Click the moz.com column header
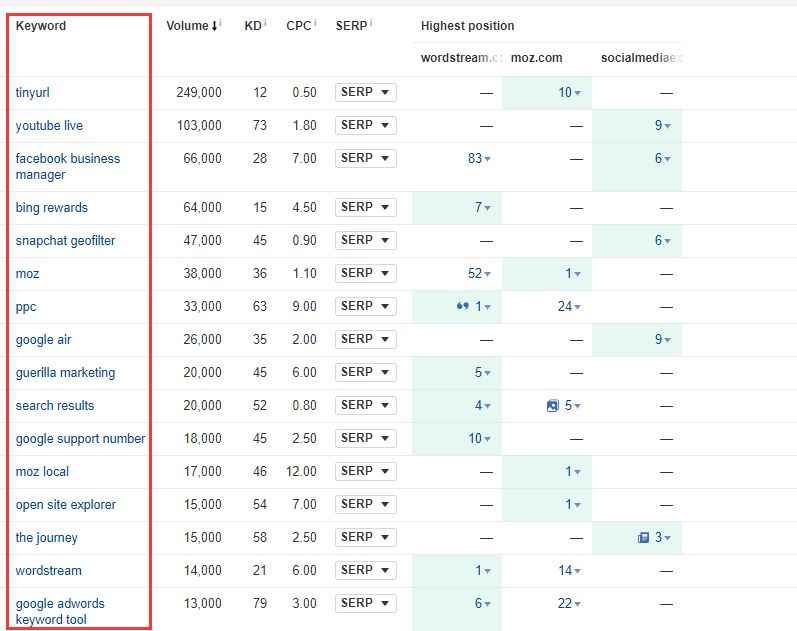The height and width of the screenshot is (631, 797). (x=536, y=58)
